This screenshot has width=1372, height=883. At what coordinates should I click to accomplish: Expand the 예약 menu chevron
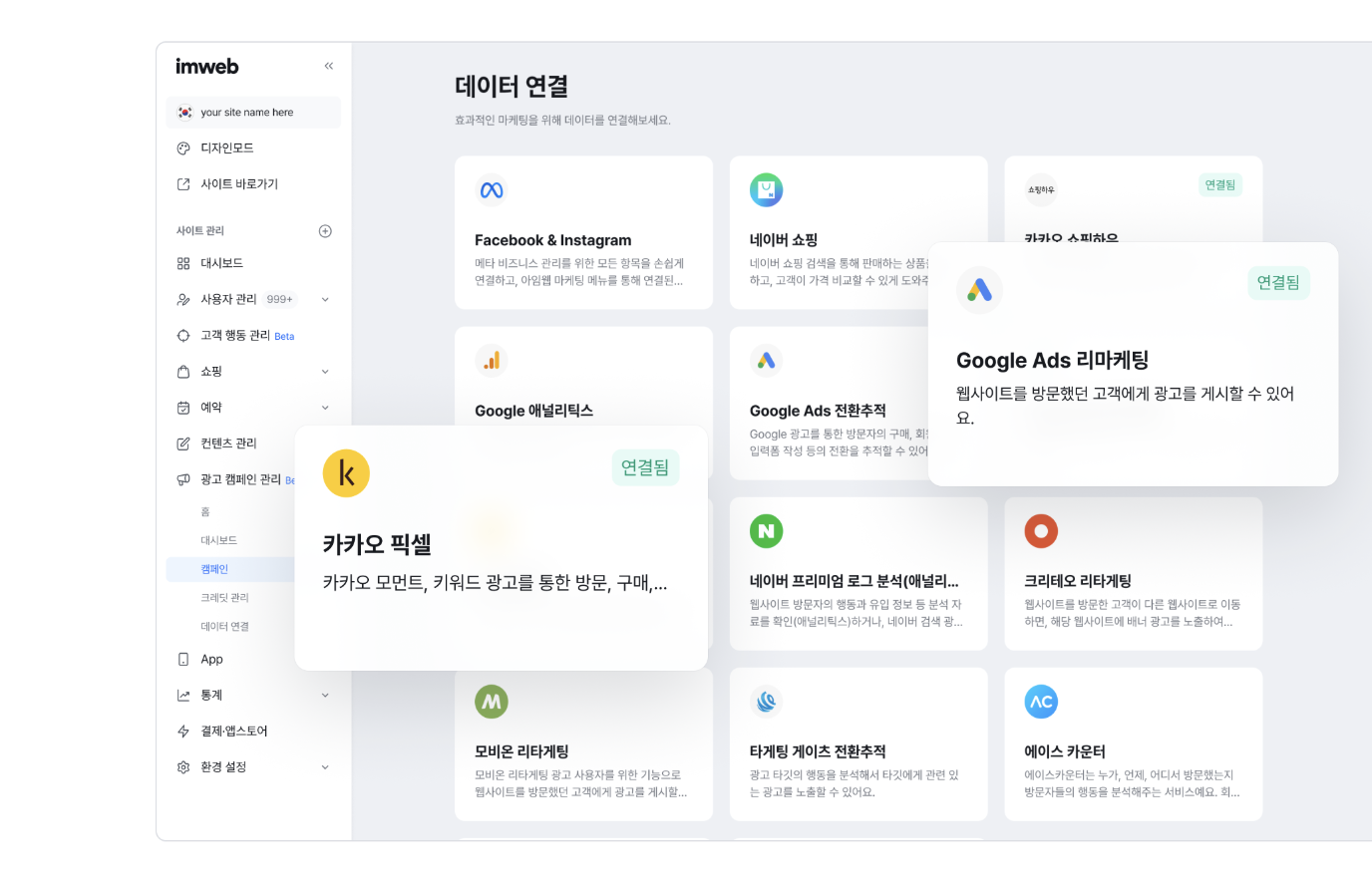click(x=325, y=408)
